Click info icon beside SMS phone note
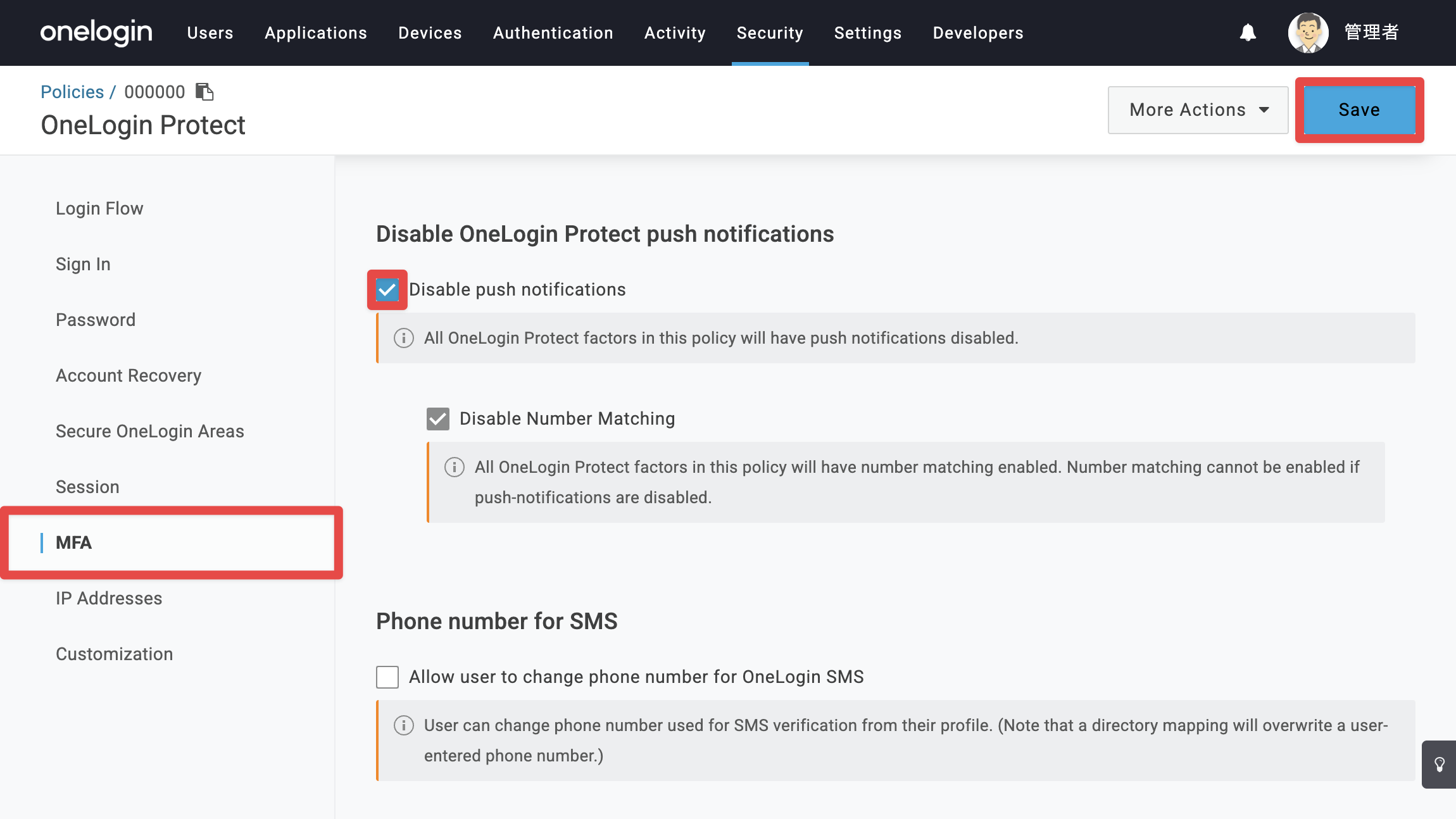1456x819 pixels. [404, 725]
